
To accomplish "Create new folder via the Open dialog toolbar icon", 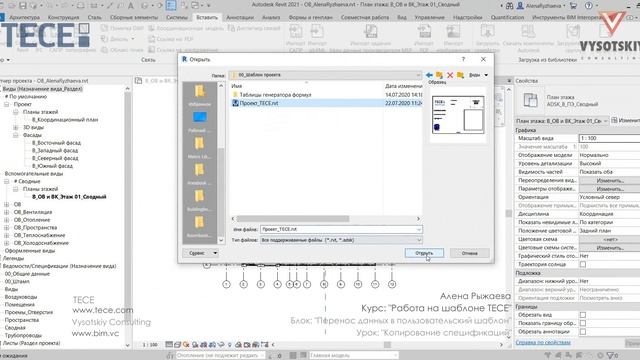I will [460, 75].
